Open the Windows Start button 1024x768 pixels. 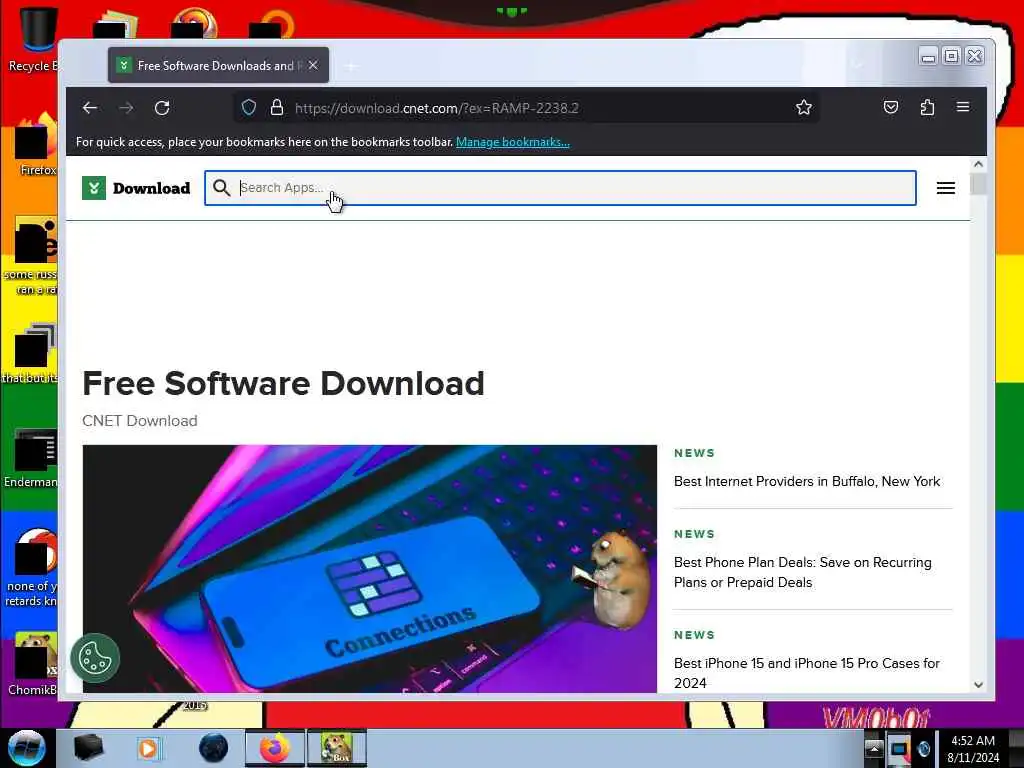click(27, 748)
